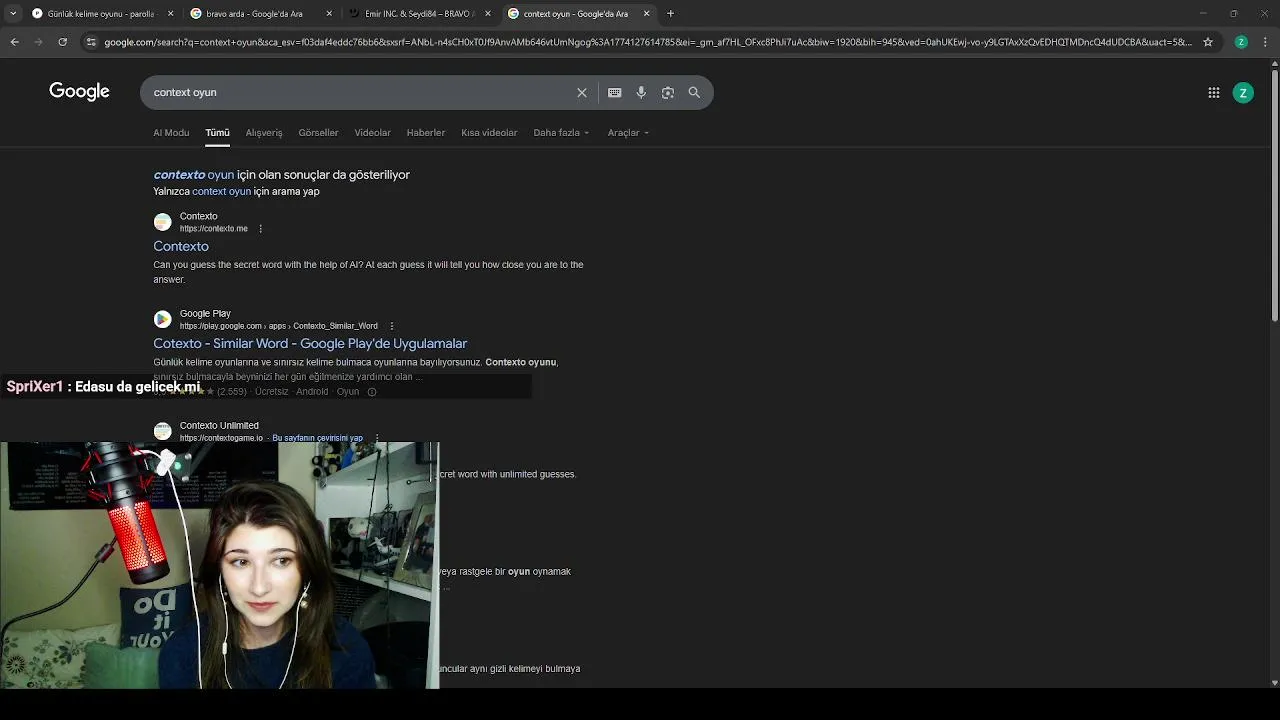Open the Contexto result title link
This screenshot has height=720, width=1280.
point(181,246)
